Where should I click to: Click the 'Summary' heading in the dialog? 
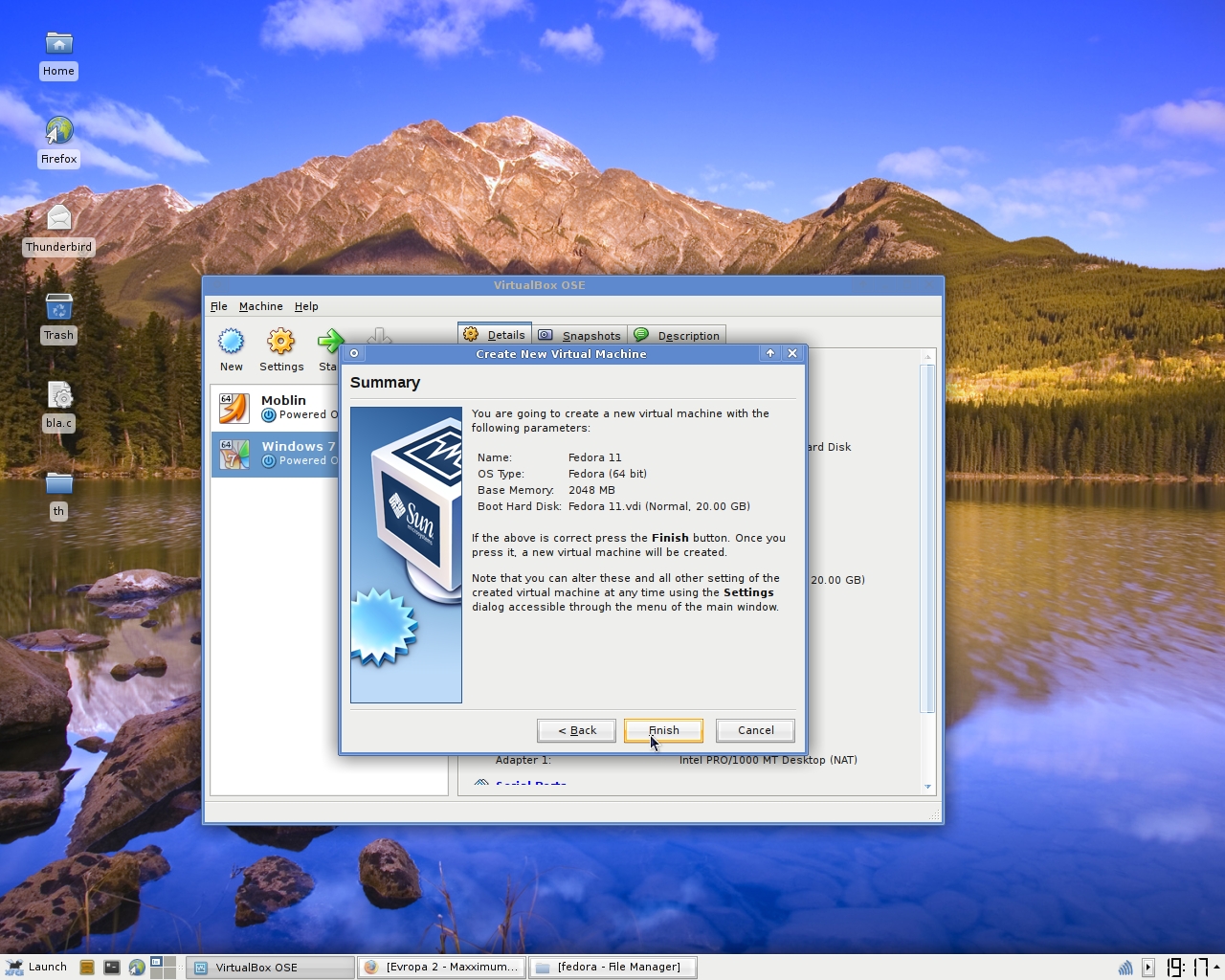point(385,383)
